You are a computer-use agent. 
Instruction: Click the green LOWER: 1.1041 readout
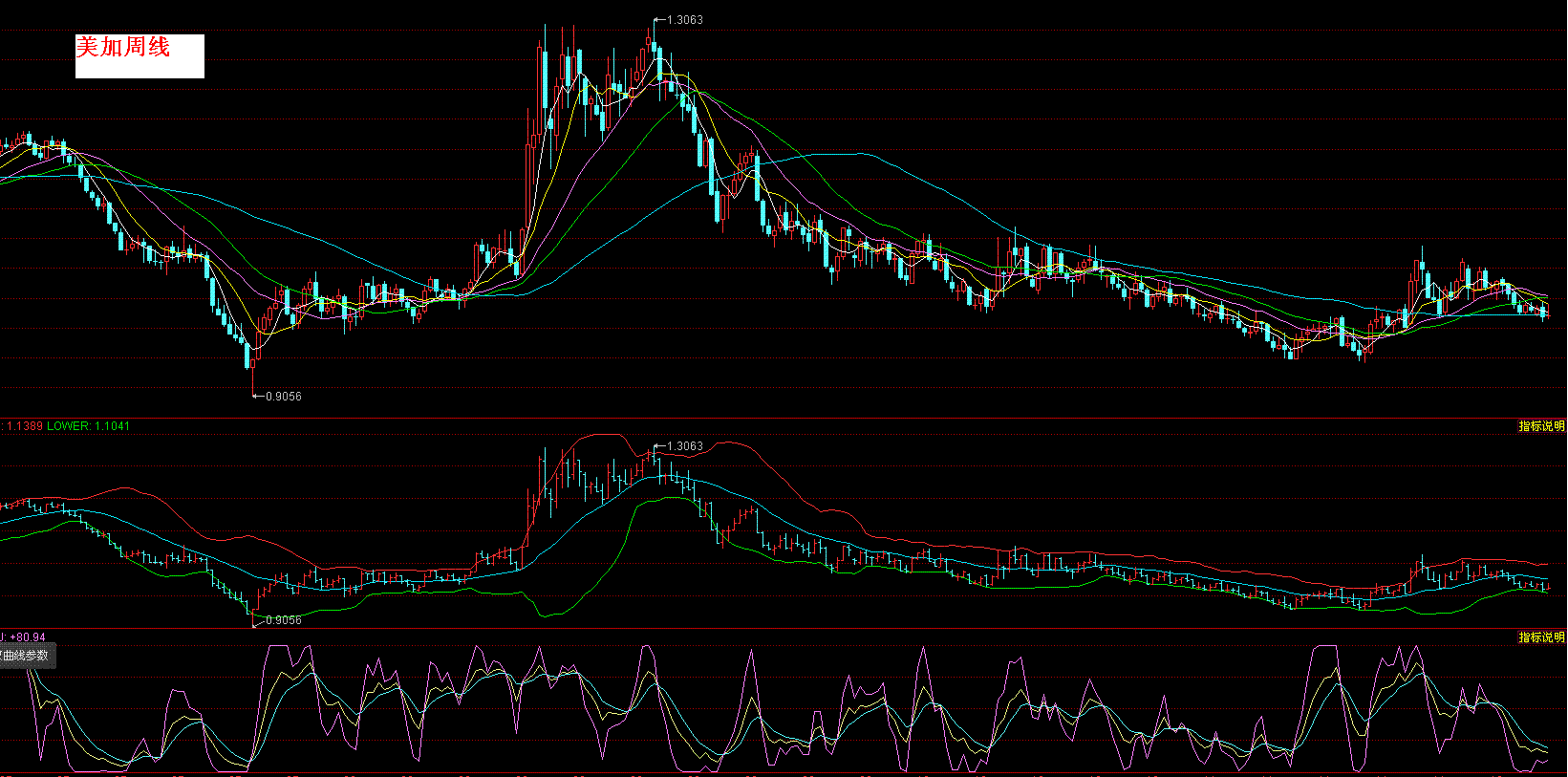coord(88,426)
